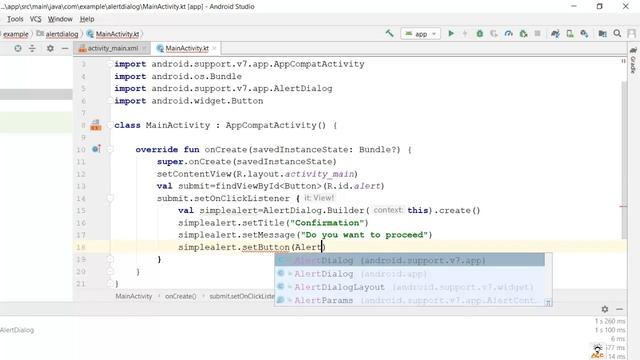Viewport: 640px width, 360px height.
Task: Fold the import block at line 3
Action: click(110, 64)
